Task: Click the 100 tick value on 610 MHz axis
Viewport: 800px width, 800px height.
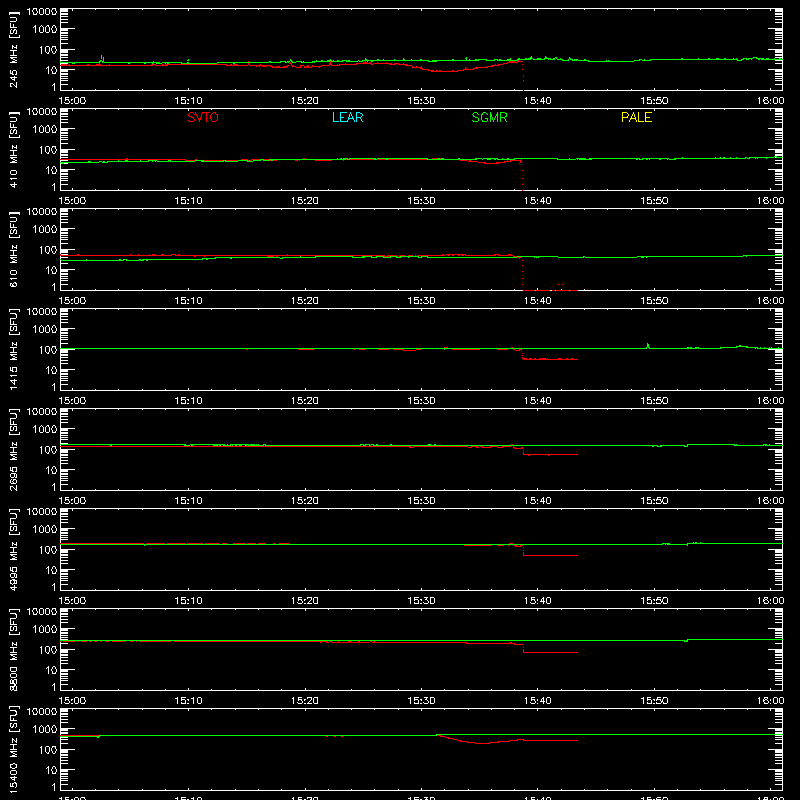Action: [x=48, y=249]
